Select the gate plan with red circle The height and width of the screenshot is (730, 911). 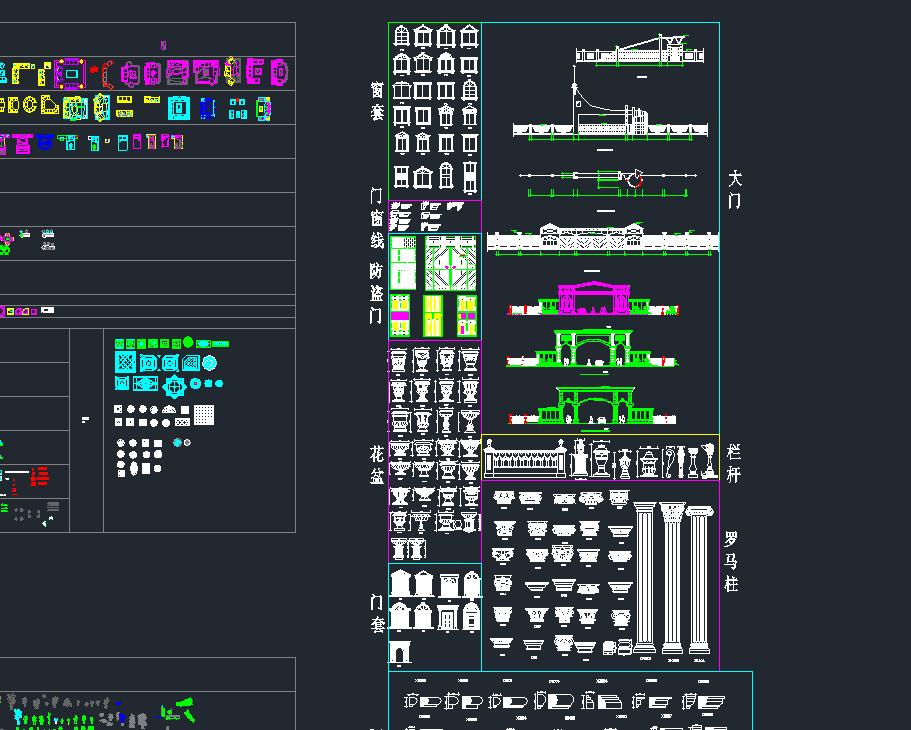608,183
